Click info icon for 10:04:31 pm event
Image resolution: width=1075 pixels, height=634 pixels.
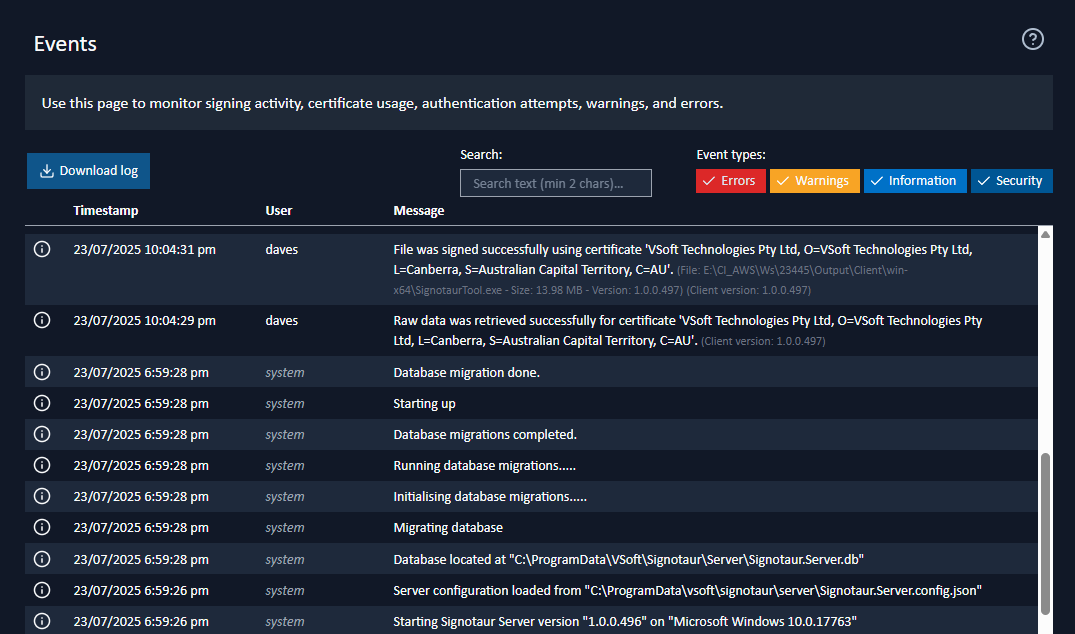coord(42,249)
